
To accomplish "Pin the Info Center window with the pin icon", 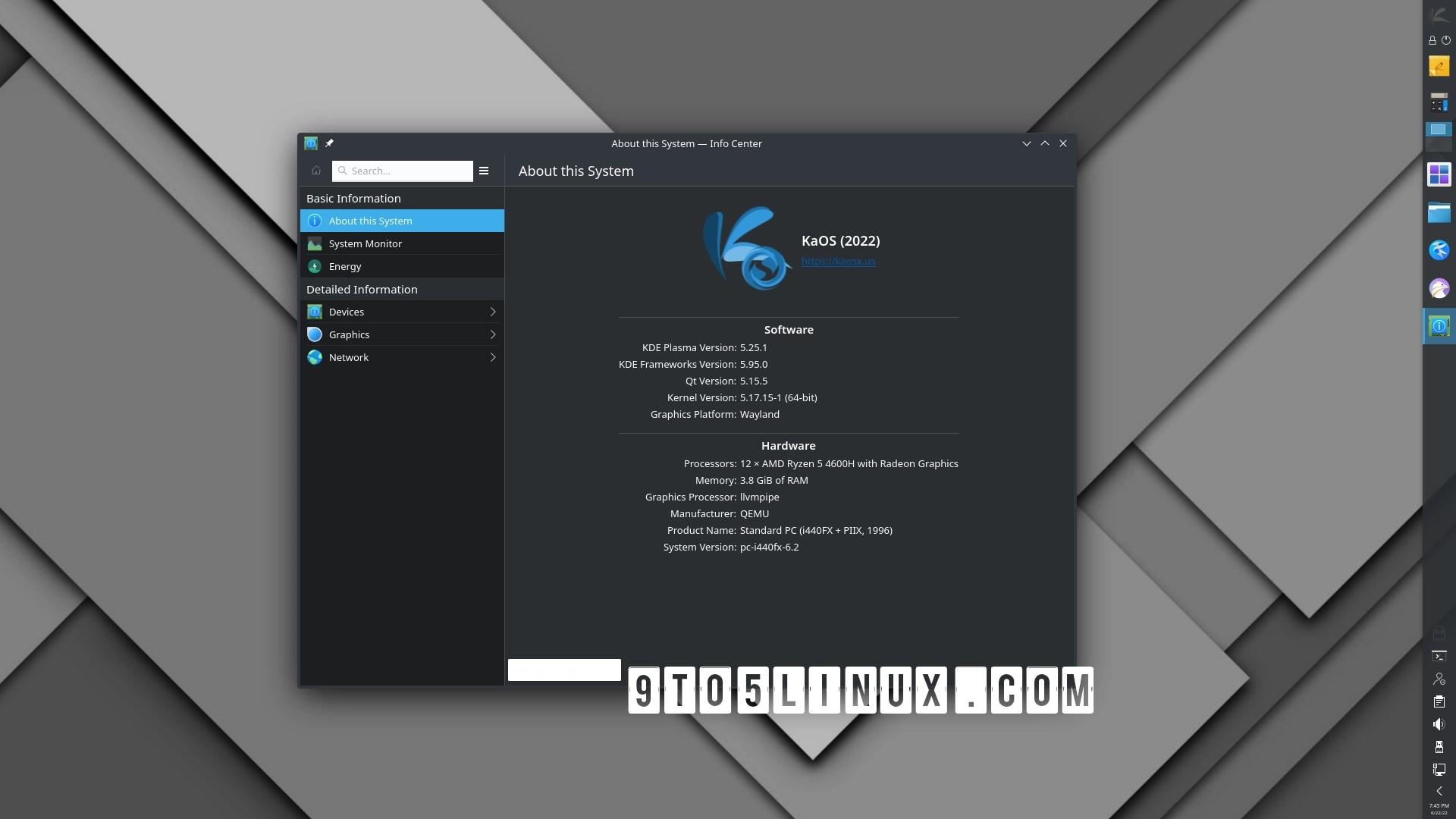I will 329,143.
